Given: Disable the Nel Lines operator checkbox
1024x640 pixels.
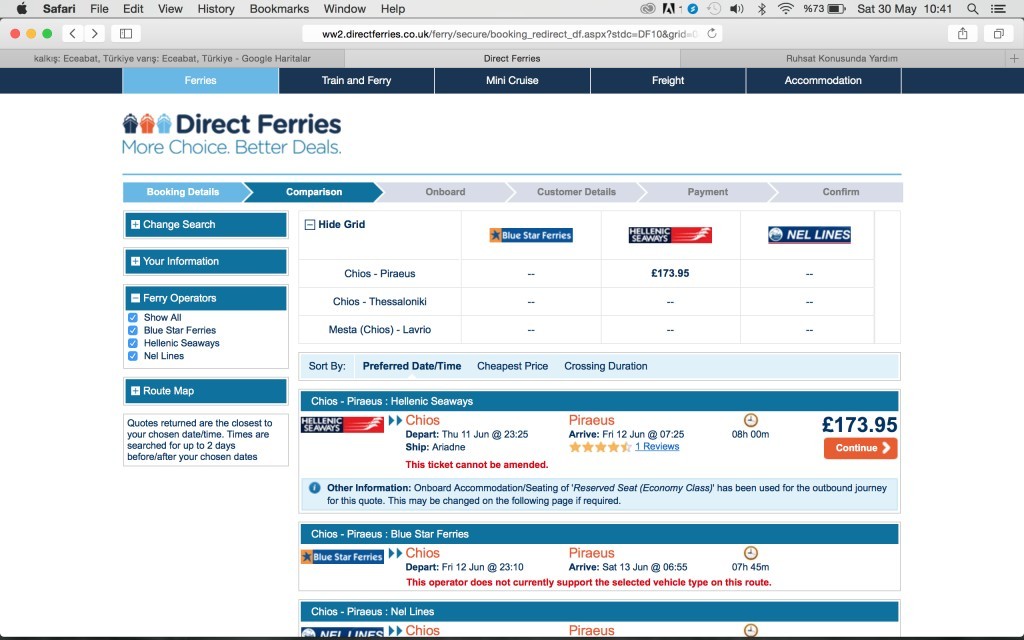Looking at the screenshot, I should pyautogui.click(x=133, y=356).
